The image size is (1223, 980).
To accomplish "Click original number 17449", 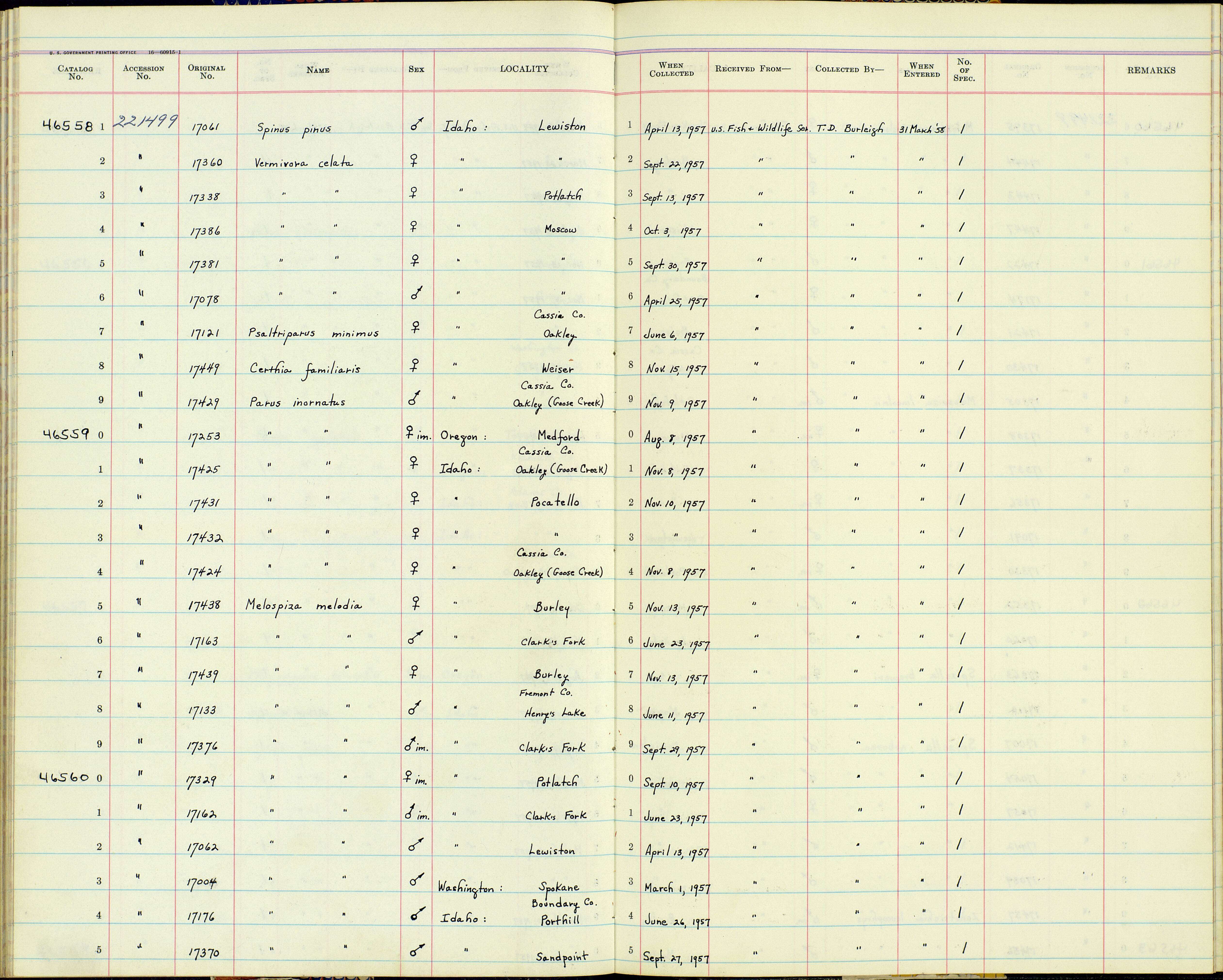I will point(205,370).
